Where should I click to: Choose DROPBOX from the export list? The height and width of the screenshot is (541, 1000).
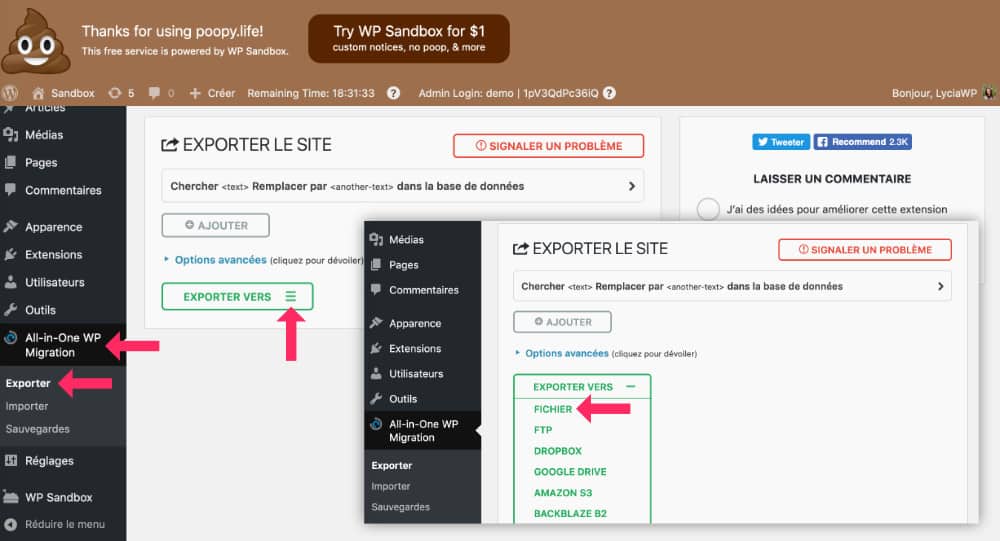557,451
